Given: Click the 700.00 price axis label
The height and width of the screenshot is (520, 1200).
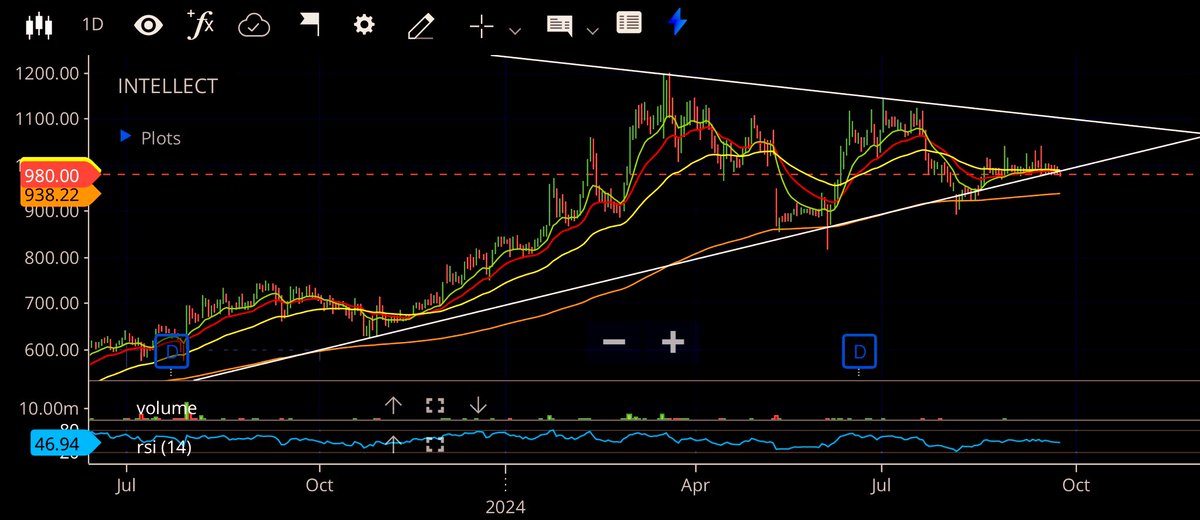Looking at the screenshot, I should (x=52, y=303).
